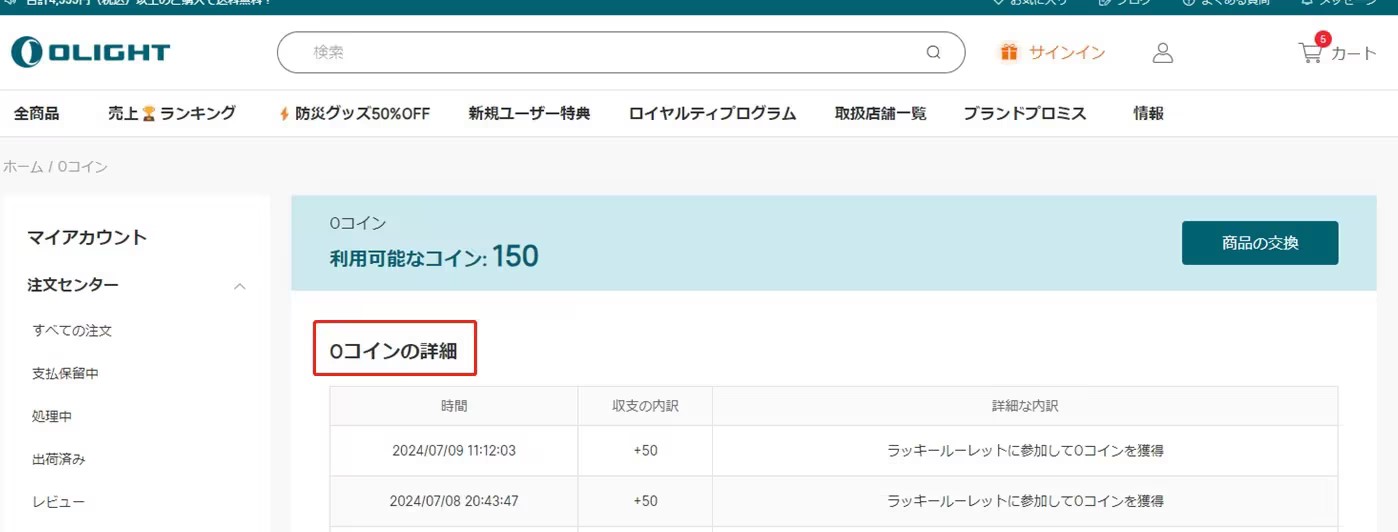Image resolution: width=1398 pixels, height=532 pixels.
Task: Open 売上ランキング with trophy icon
Action: 171,113
